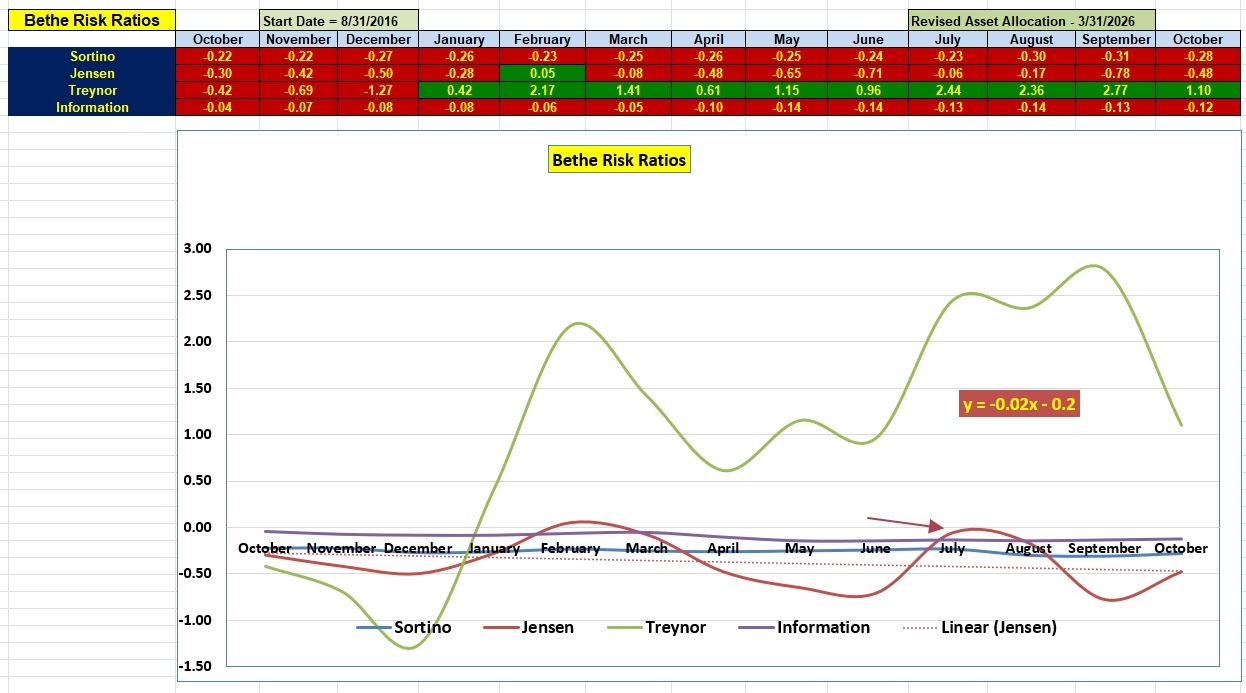
Task: Click Jensen's June value -0.71
Action: 868,73
